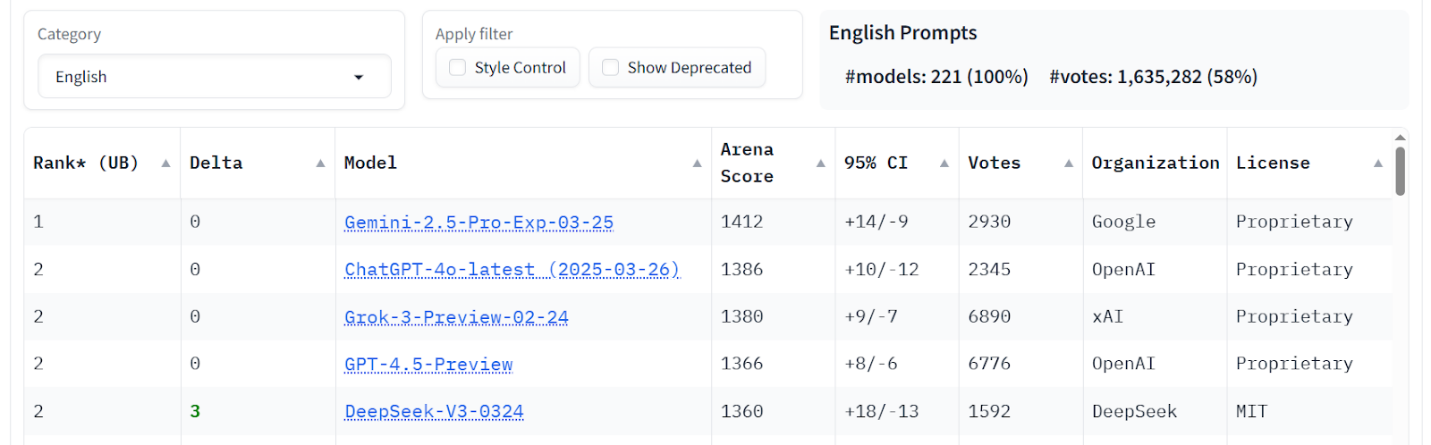Sort by the Rank* (UB) column arrow

166,163
